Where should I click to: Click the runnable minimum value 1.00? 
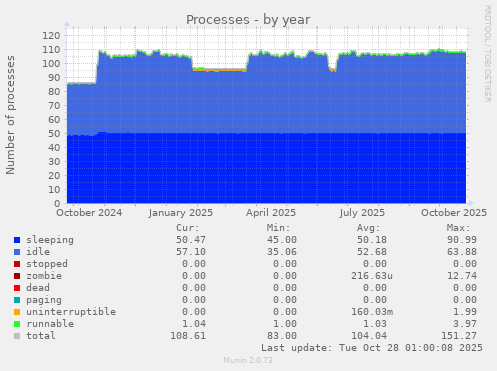pyautogui.click(x=285, y=324)
